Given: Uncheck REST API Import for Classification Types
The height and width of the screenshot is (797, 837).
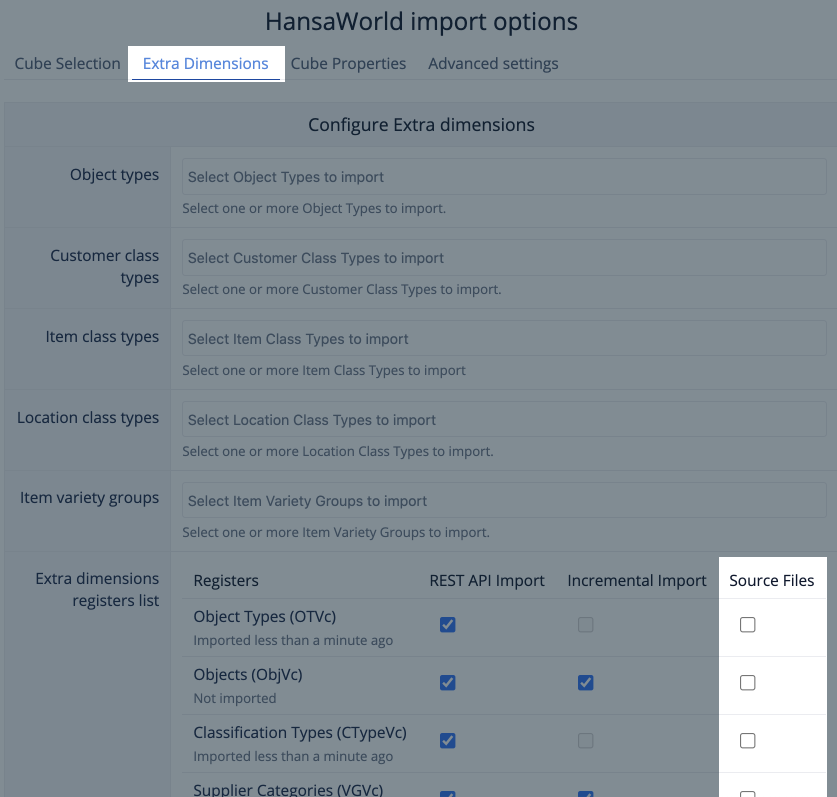Looking at the screenshot, I should coord(448,741).
